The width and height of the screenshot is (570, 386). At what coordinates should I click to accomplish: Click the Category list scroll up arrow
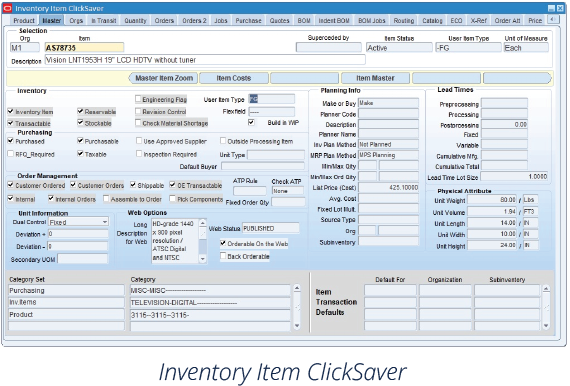(297, 289)
